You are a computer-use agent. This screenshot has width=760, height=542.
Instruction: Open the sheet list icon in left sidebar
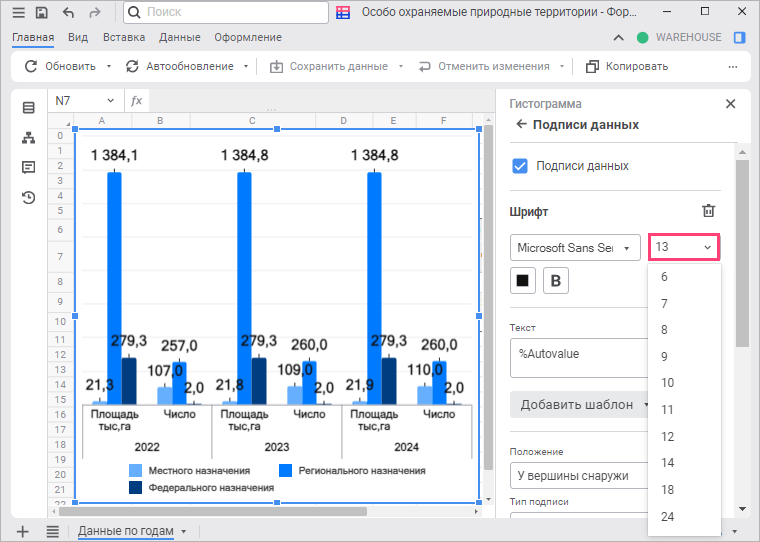pyautogui.click(x=29, y=108)
